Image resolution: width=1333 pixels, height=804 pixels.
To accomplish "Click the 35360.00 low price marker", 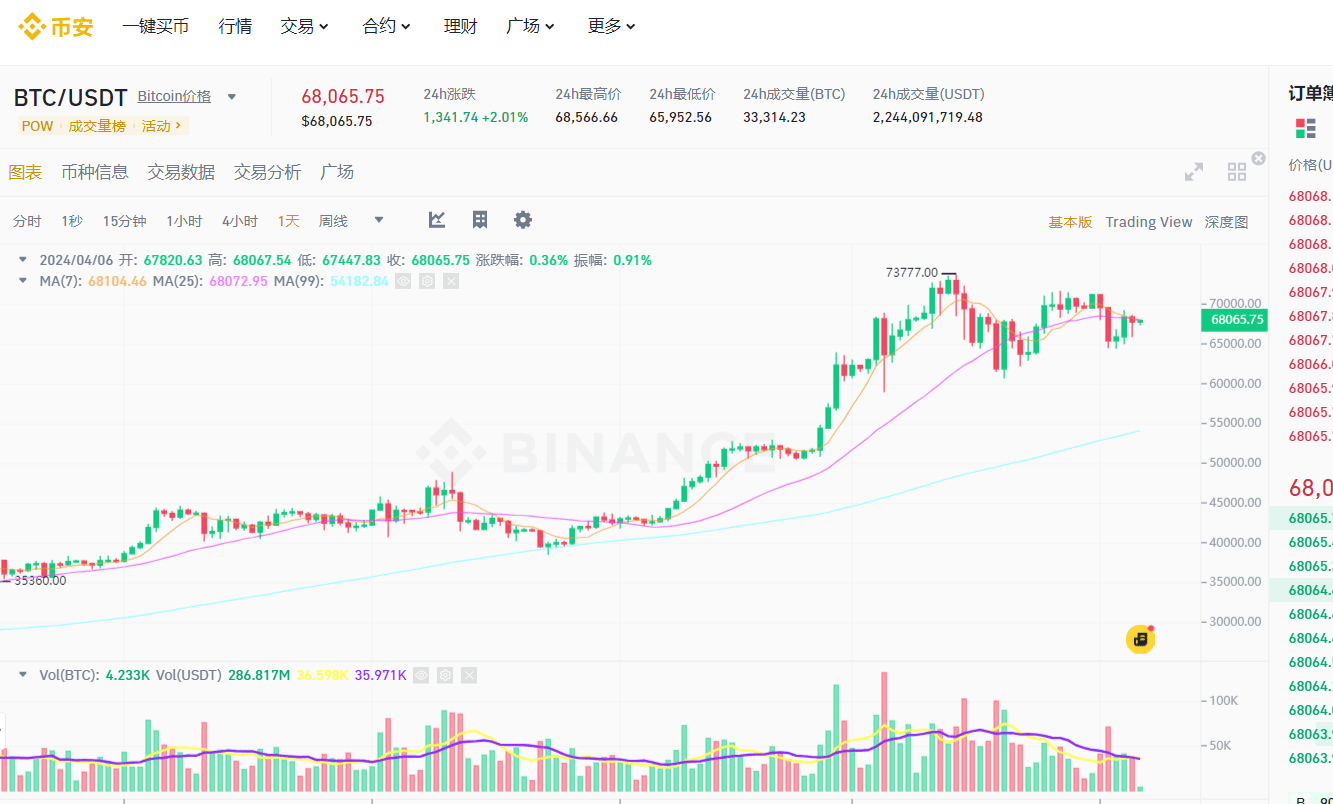I will (40, 580).
